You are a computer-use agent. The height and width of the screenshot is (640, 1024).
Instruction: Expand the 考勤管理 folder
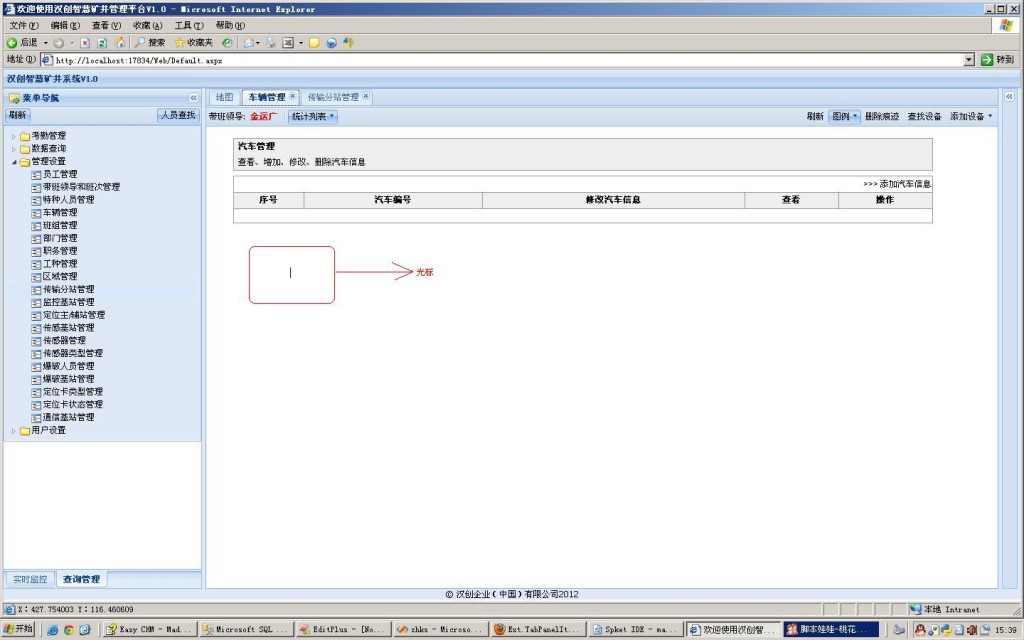tap(13, 136)
